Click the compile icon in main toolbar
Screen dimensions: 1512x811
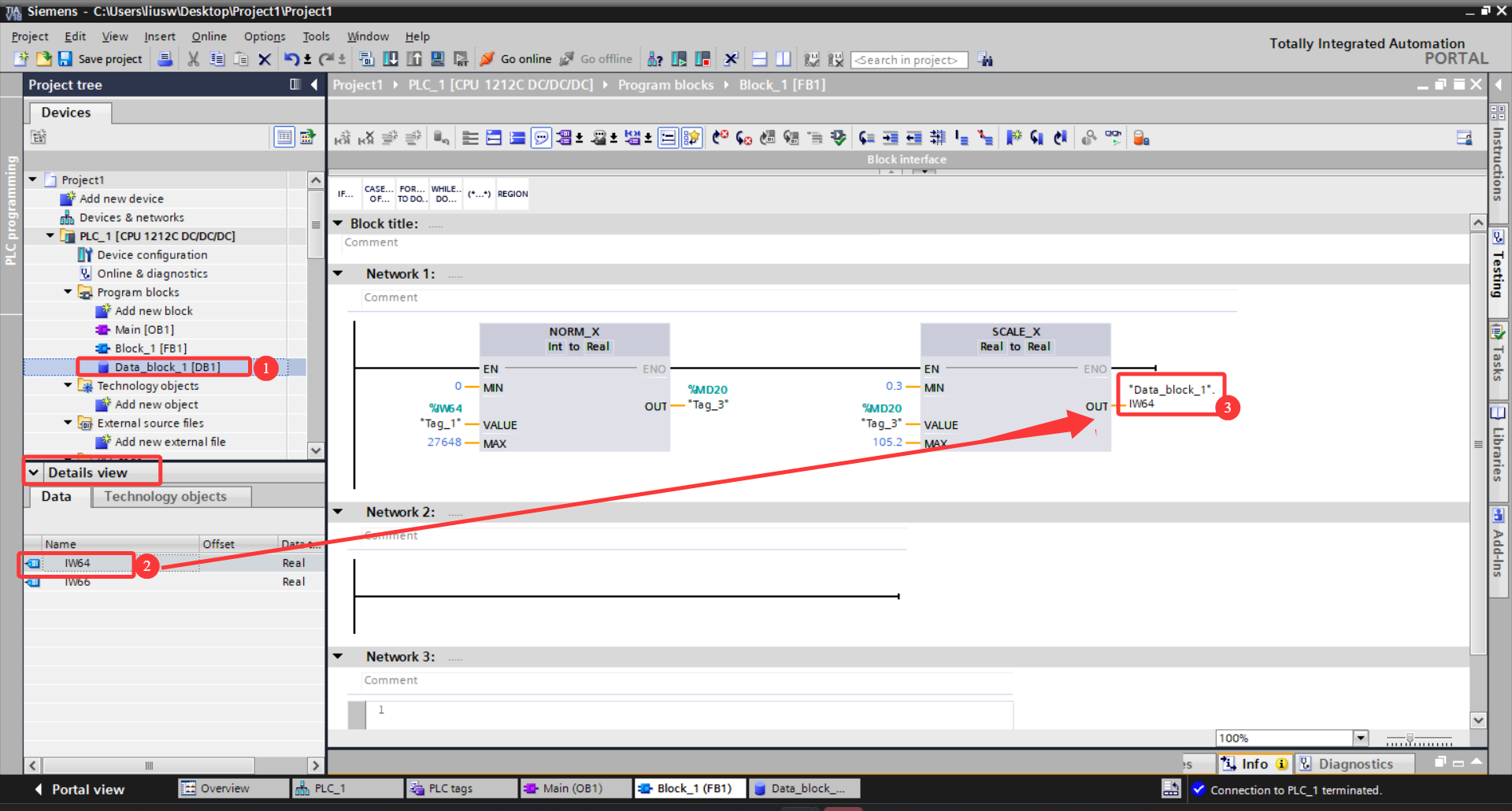[x=366, y=59]
